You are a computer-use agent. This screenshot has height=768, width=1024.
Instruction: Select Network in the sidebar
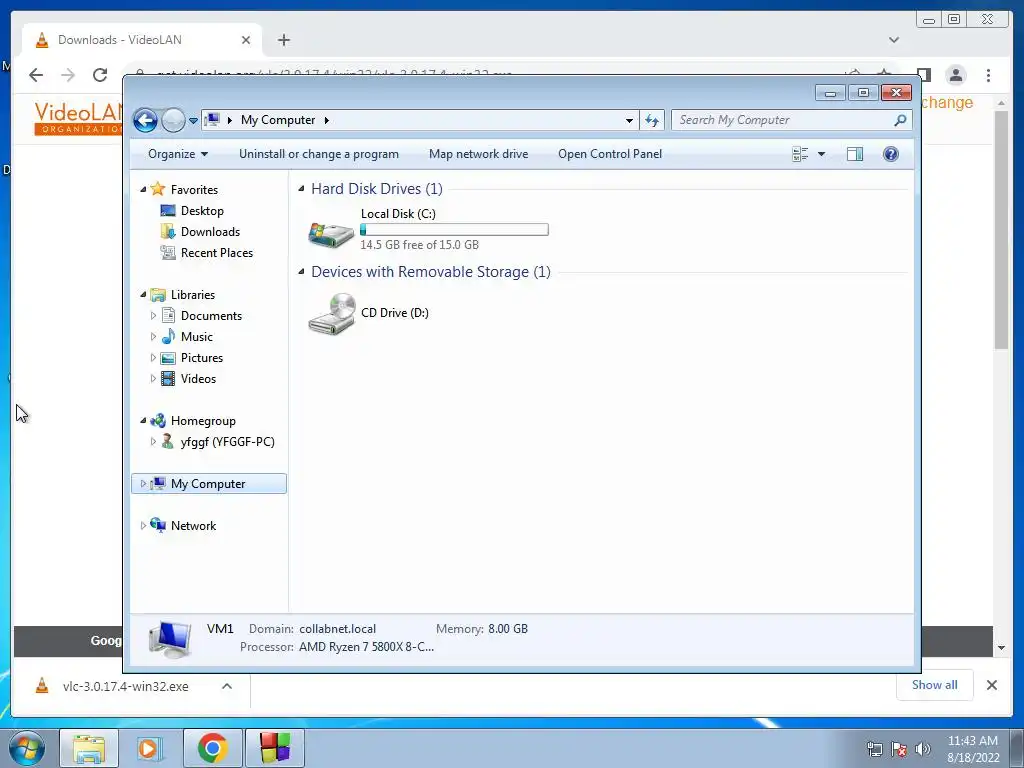193,526
